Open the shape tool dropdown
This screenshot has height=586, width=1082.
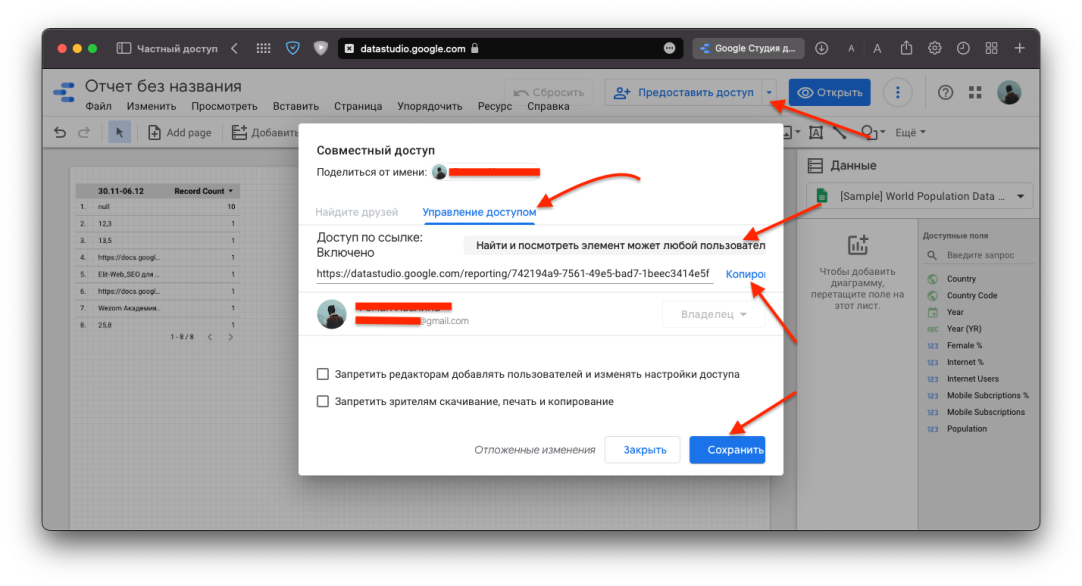(x=873, y=132)
